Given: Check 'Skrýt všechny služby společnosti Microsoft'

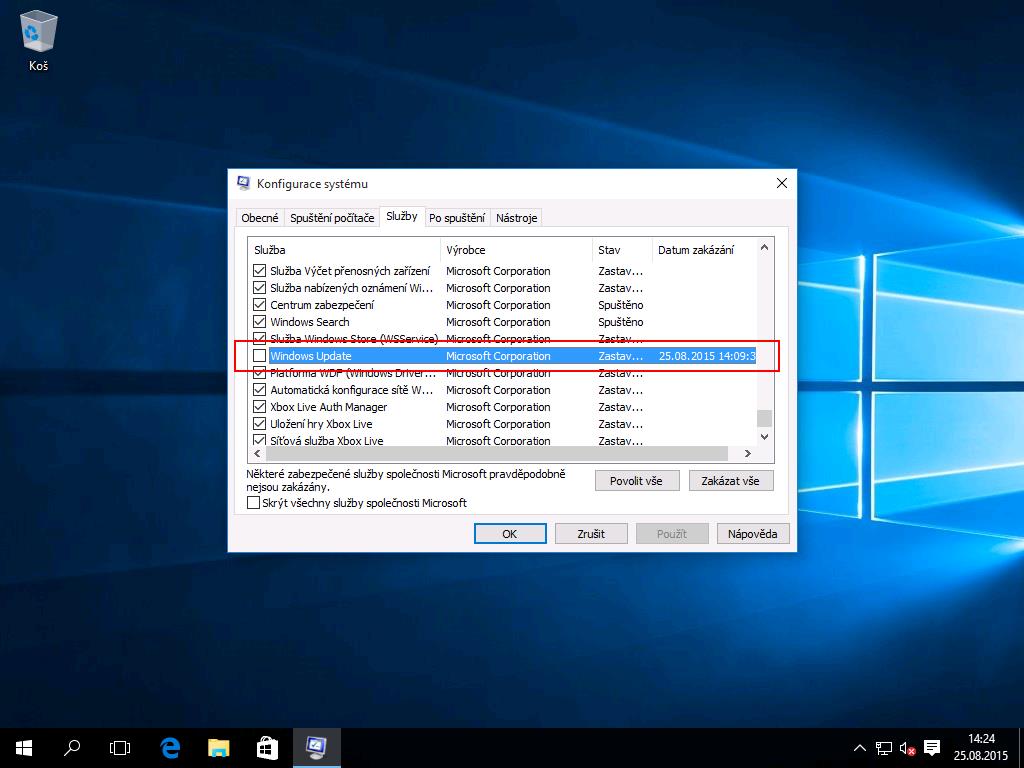Looking at the screenshot, I should 254,503.
